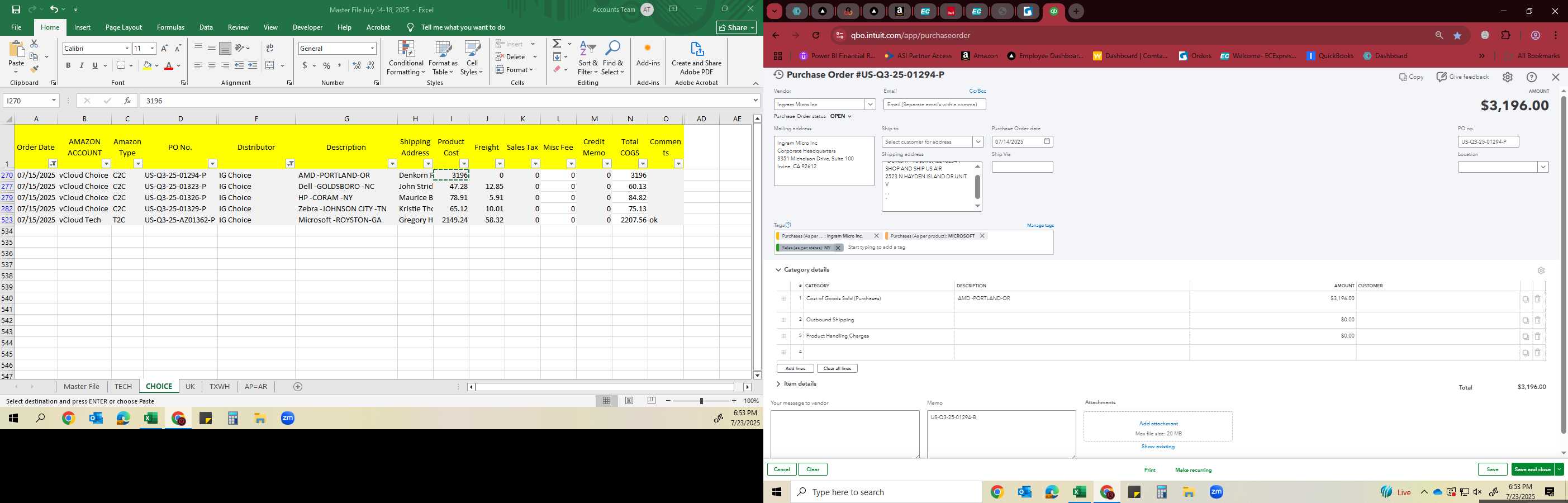Open the File menu in Excel

(16, 27)
